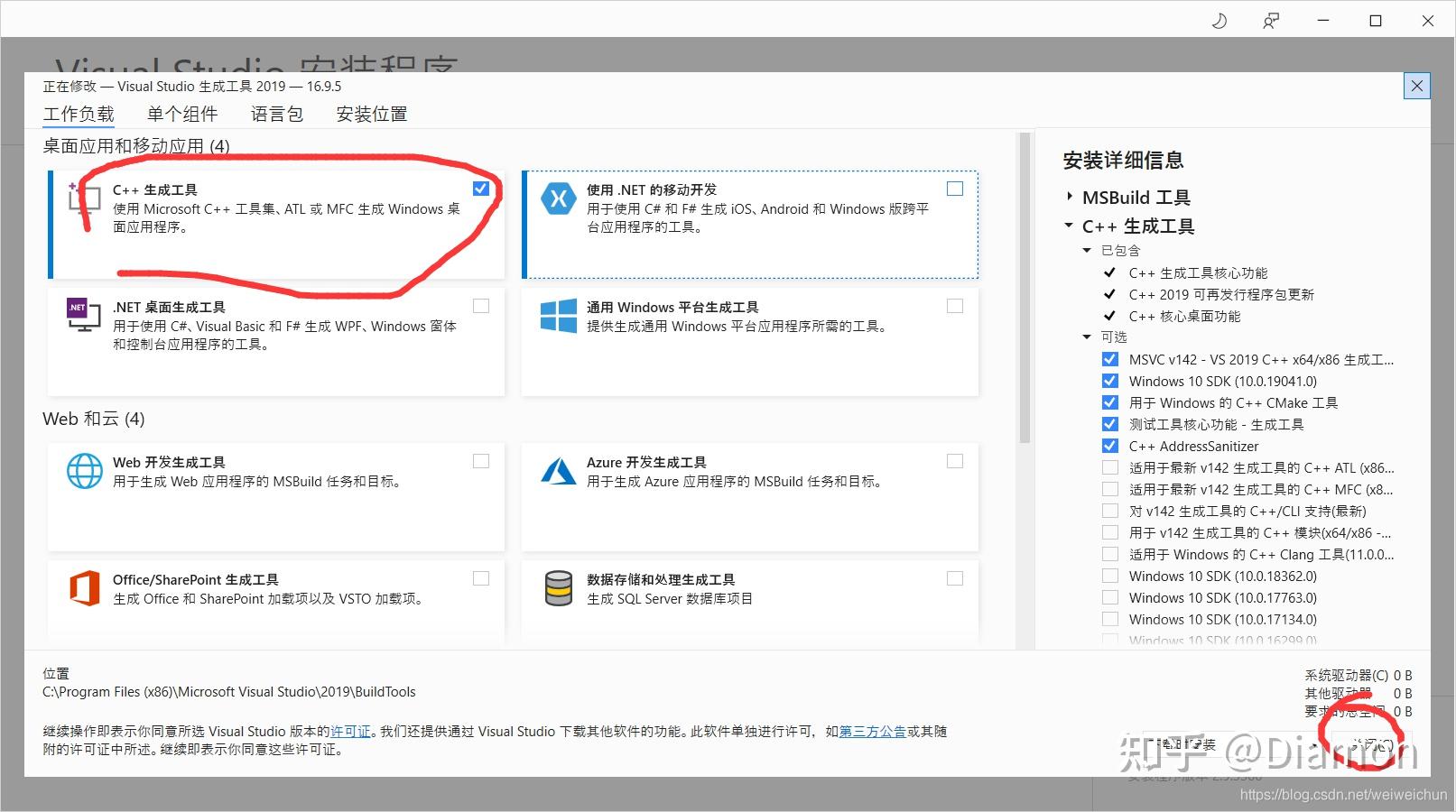Click the 安装详细信息 panel heading
The height and width of the screenshot is (812, 1456).
coord(1123,161)
